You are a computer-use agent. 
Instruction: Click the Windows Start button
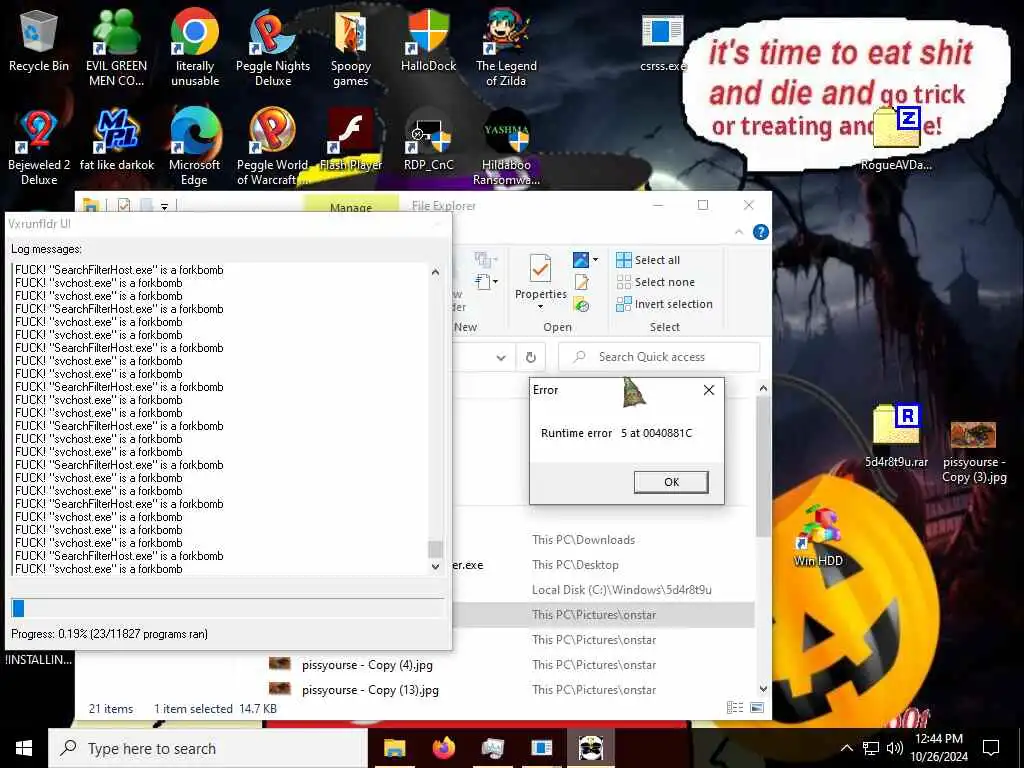pos(24,748)
